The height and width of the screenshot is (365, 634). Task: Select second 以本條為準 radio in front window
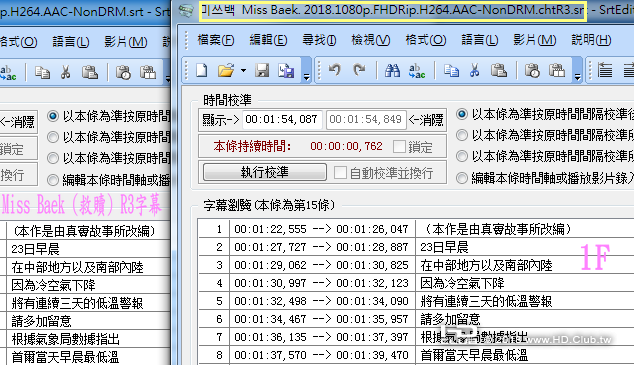coord(462,135)
